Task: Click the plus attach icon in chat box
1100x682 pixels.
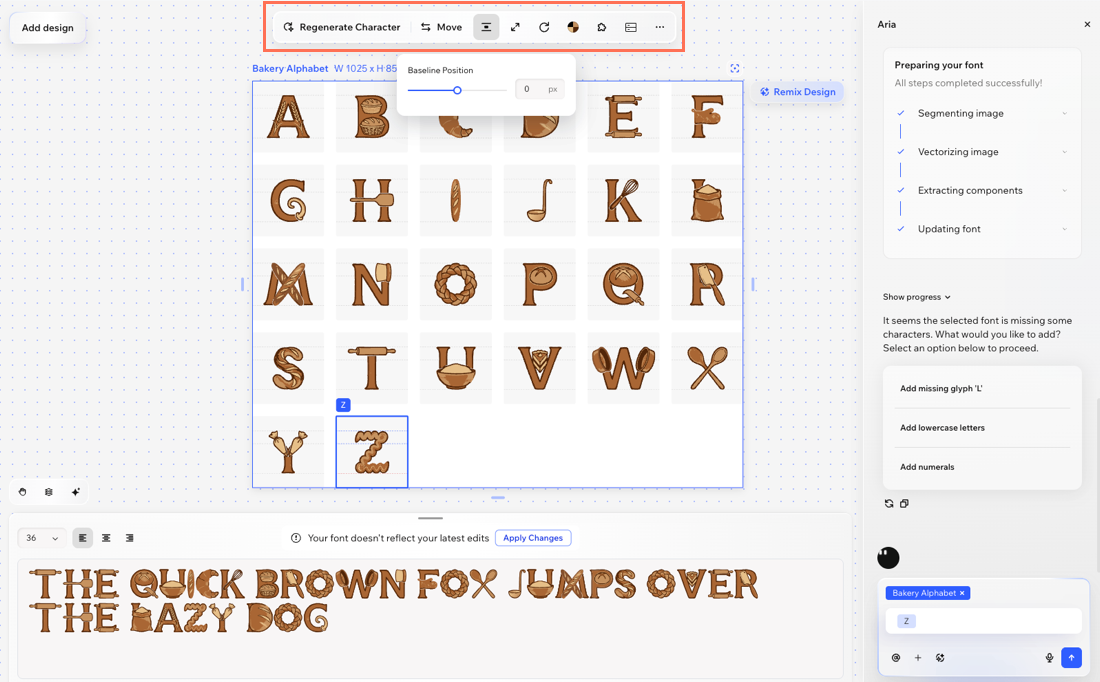Action: pyautogui.click(x=918, y=657)
